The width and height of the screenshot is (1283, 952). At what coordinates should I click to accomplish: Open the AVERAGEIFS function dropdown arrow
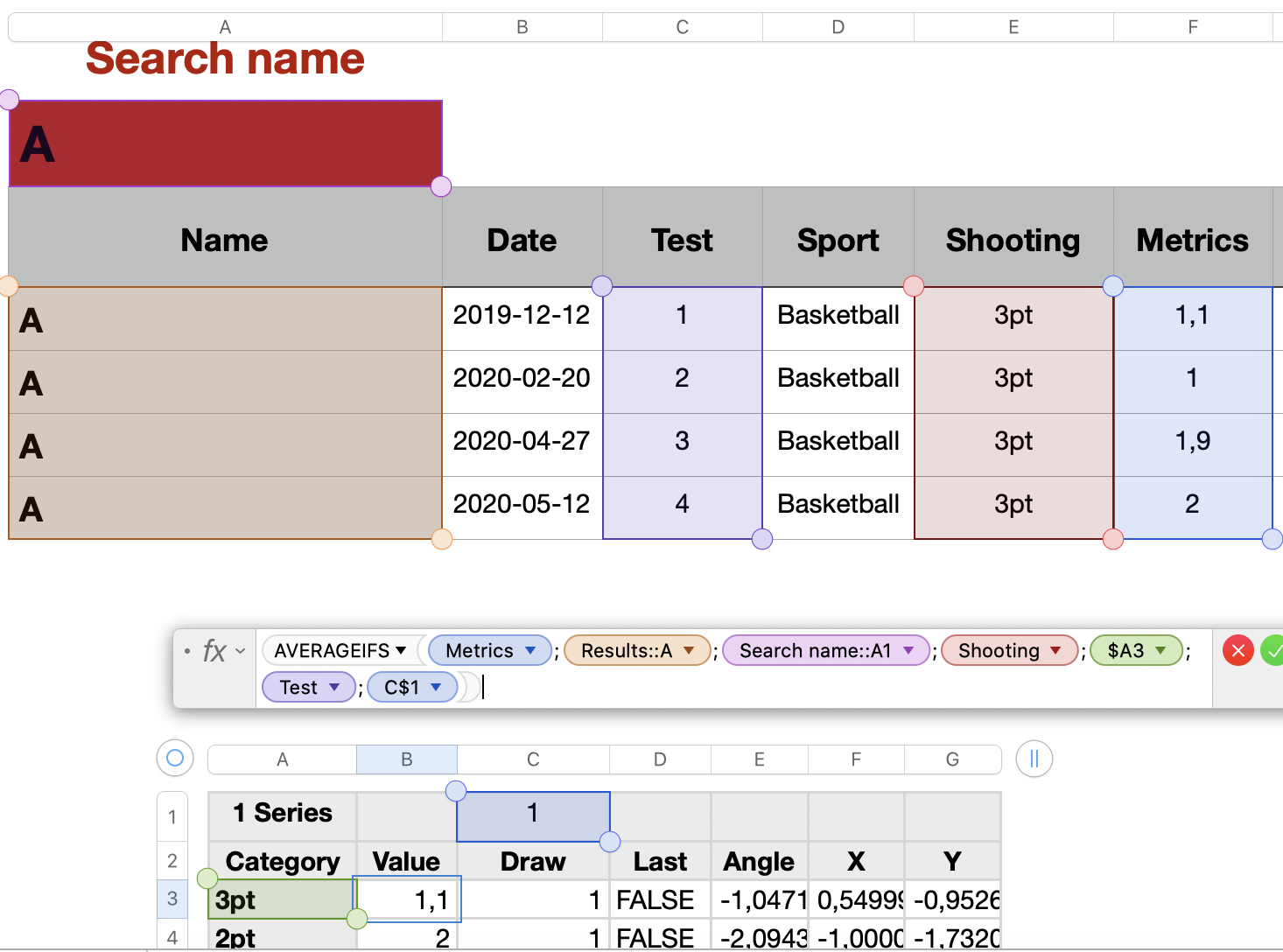coord(401,650)
